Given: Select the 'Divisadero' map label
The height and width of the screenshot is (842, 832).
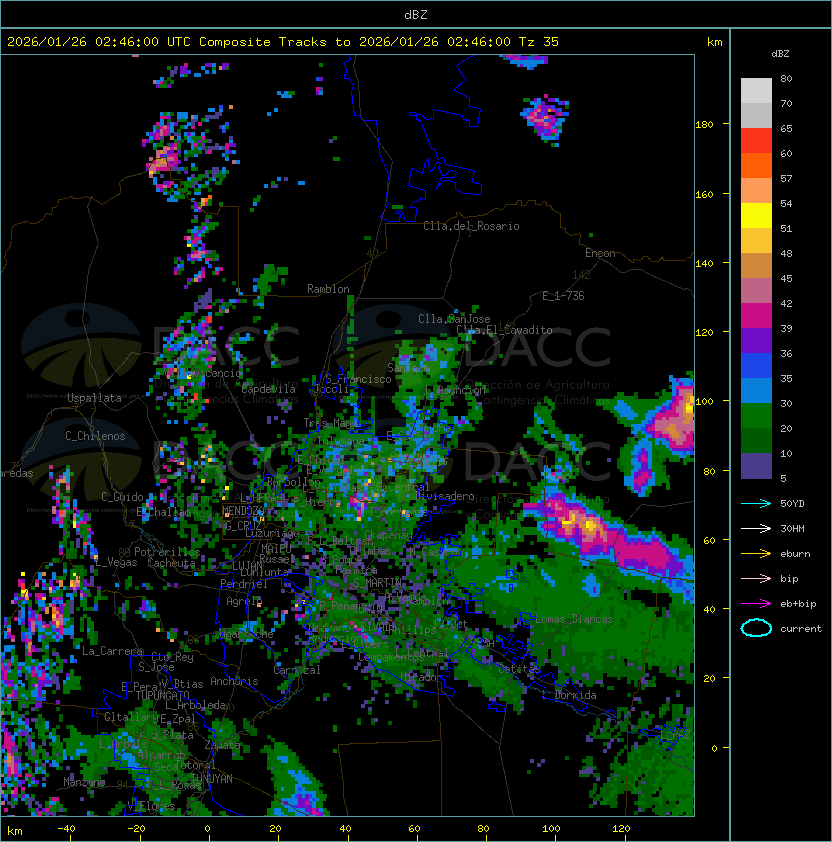Looking at the screenshot, I should click(446, 496).
